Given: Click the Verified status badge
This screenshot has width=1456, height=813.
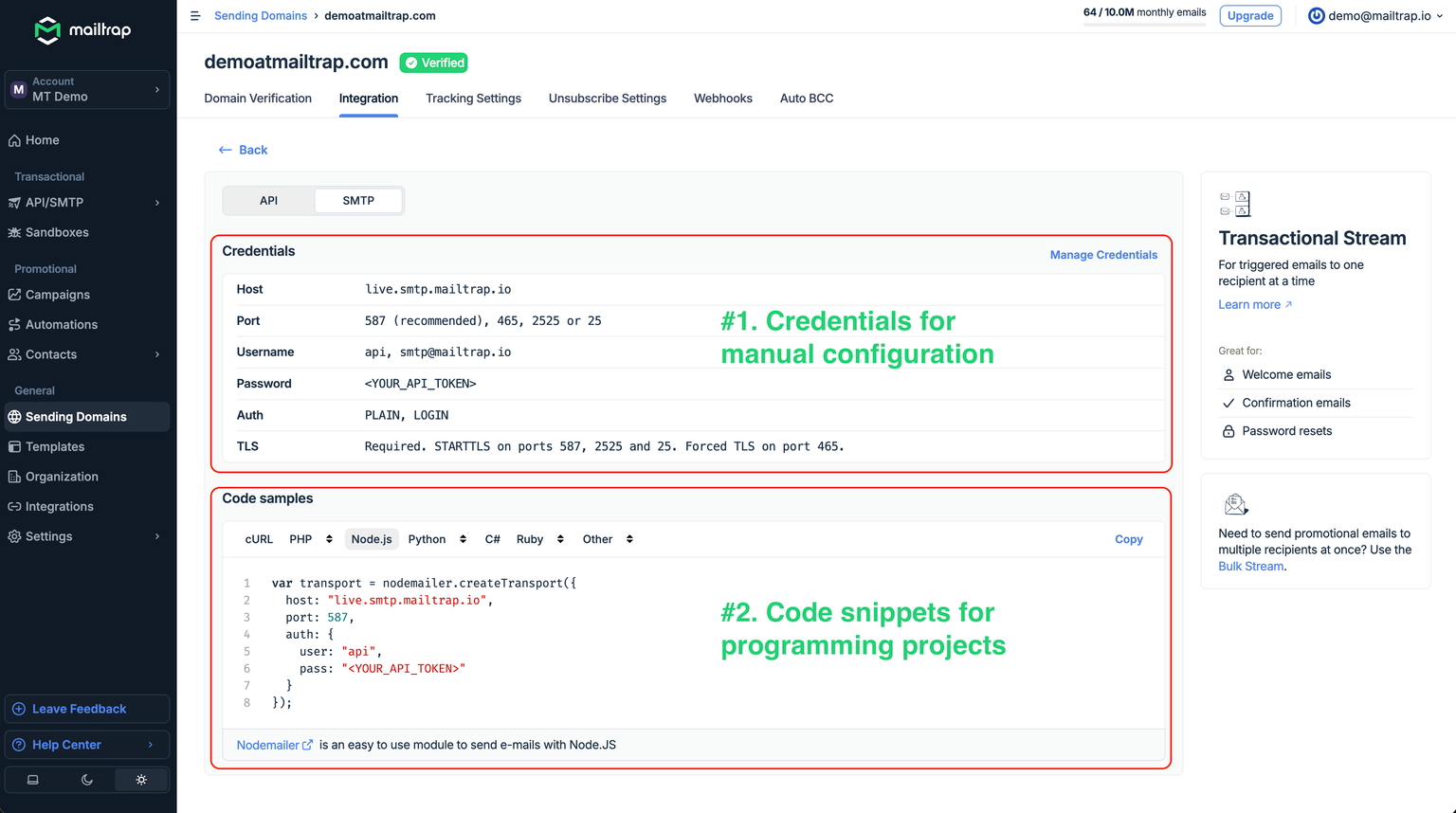Looking at the screenshot, I should [434, 63].
